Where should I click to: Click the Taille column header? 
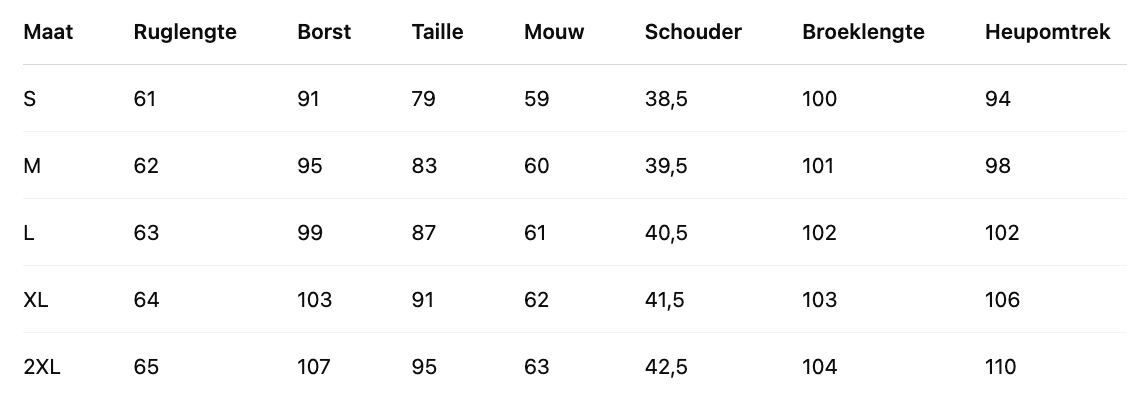(437, 32)
